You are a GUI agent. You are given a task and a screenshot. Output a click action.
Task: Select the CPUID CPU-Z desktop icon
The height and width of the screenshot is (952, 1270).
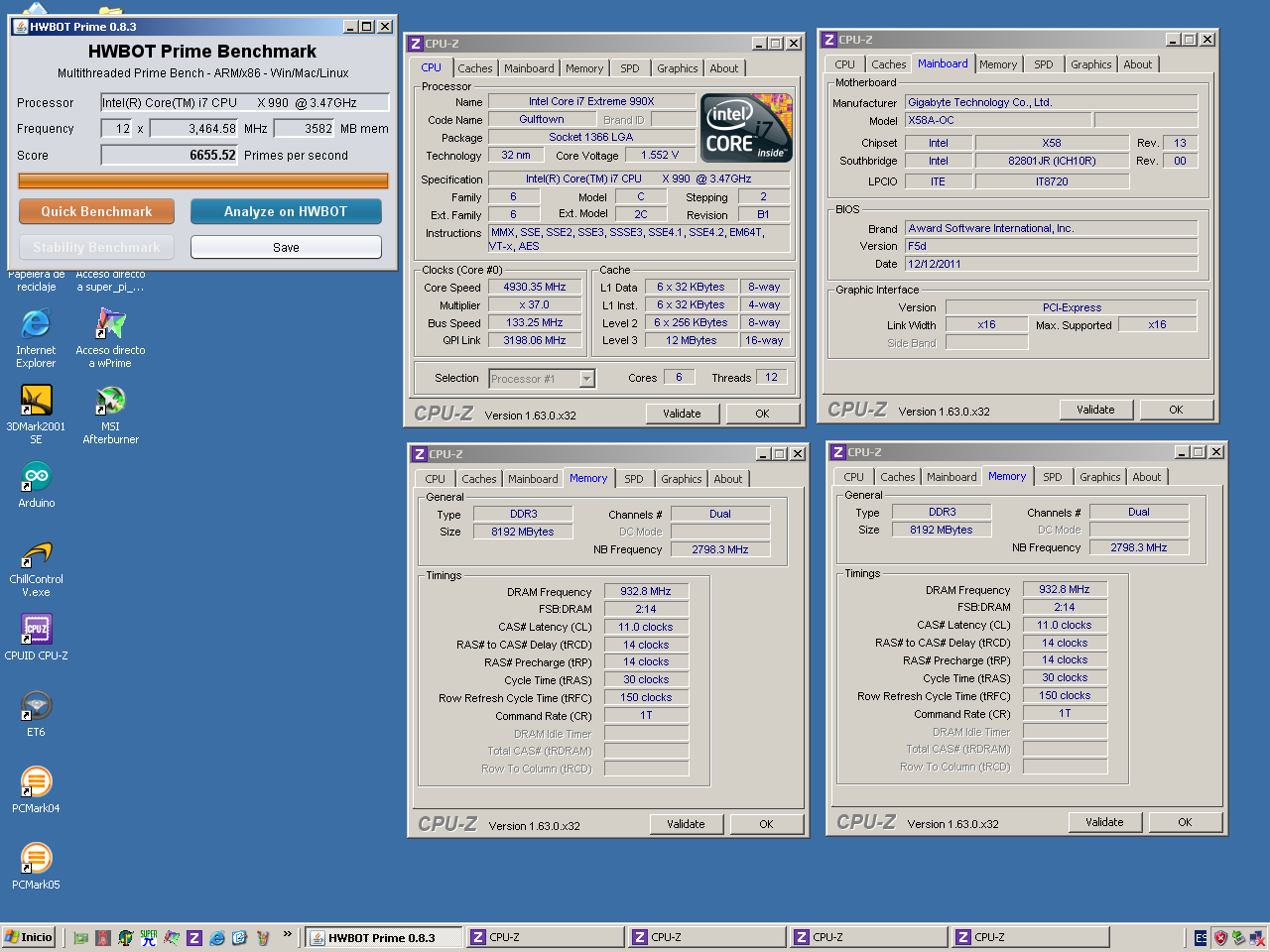pyautogui.click(x=36, y=637)
